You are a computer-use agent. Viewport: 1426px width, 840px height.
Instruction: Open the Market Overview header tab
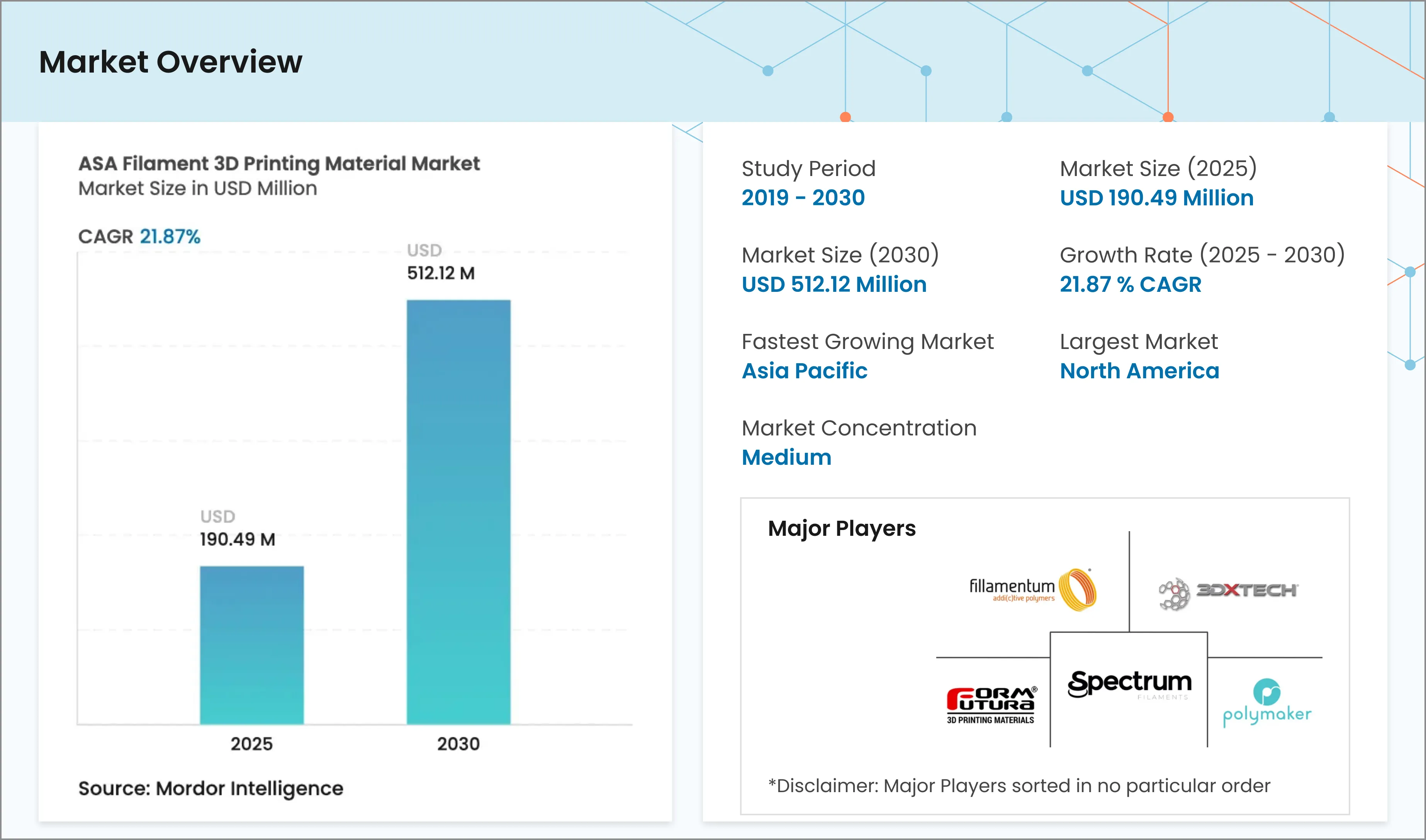pyautogui.click(x=170, y=62)
